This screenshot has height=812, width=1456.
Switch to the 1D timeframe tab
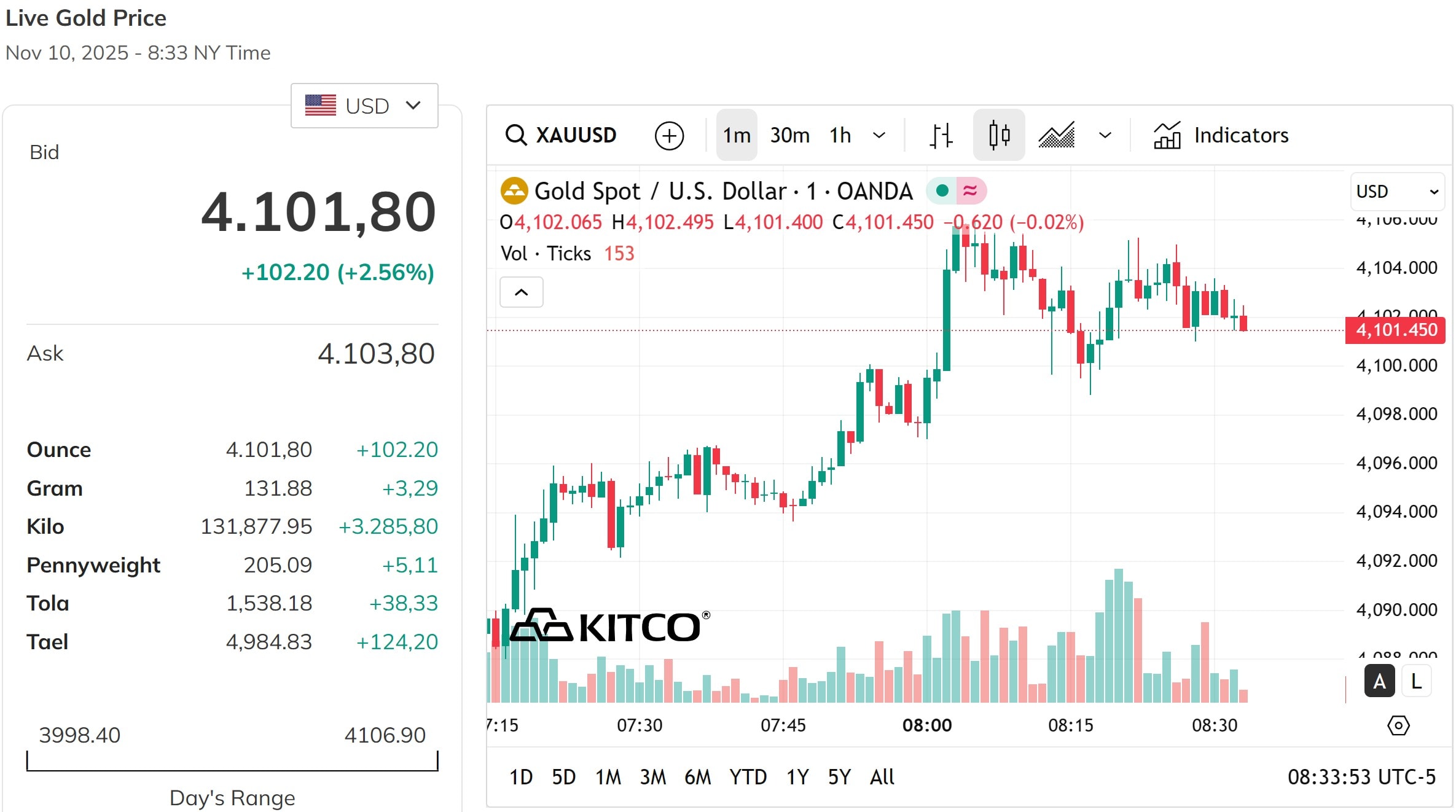click(x=520, y=776)
